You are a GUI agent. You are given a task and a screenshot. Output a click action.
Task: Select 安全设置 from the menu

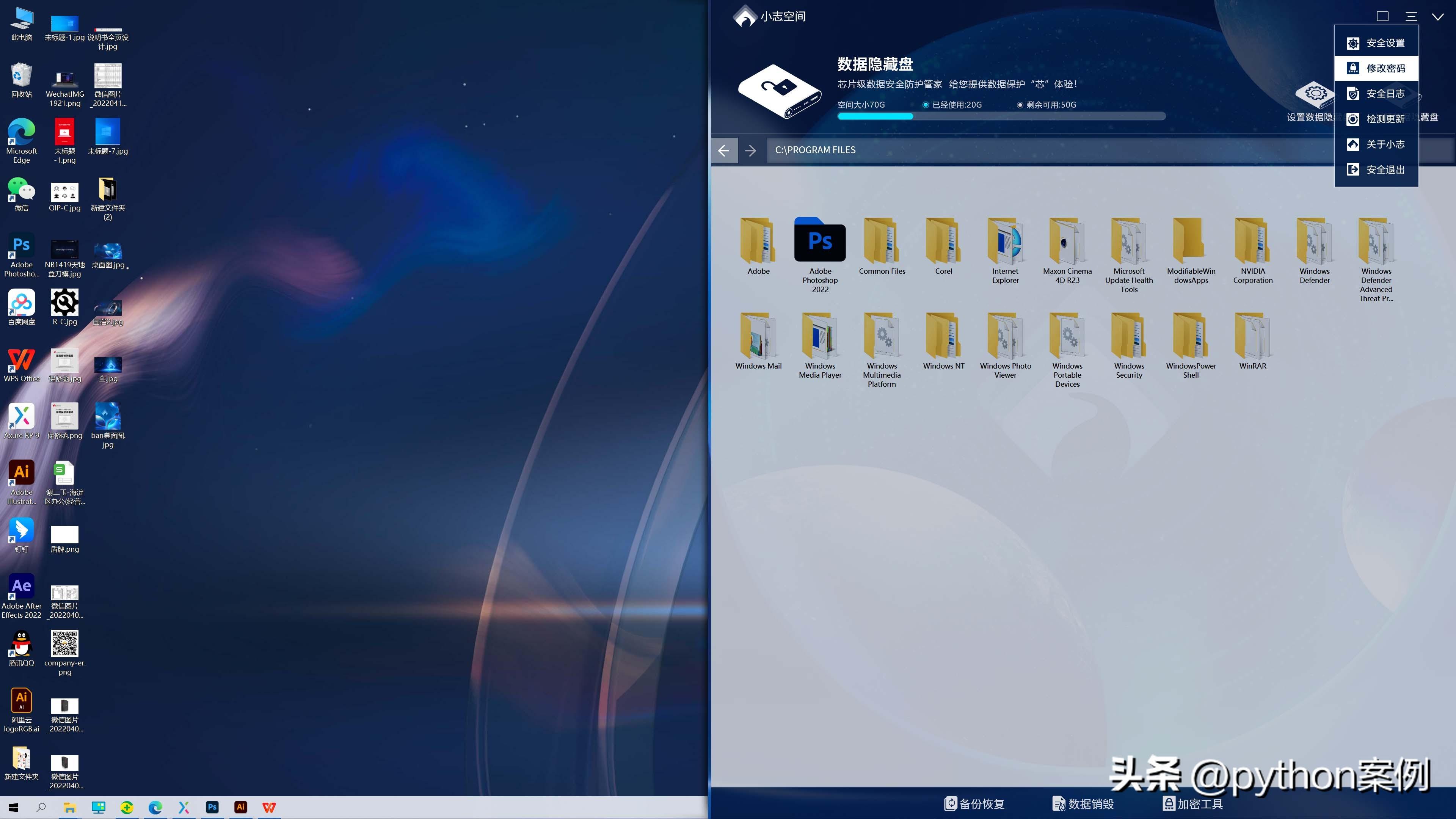coord(1376,43)
